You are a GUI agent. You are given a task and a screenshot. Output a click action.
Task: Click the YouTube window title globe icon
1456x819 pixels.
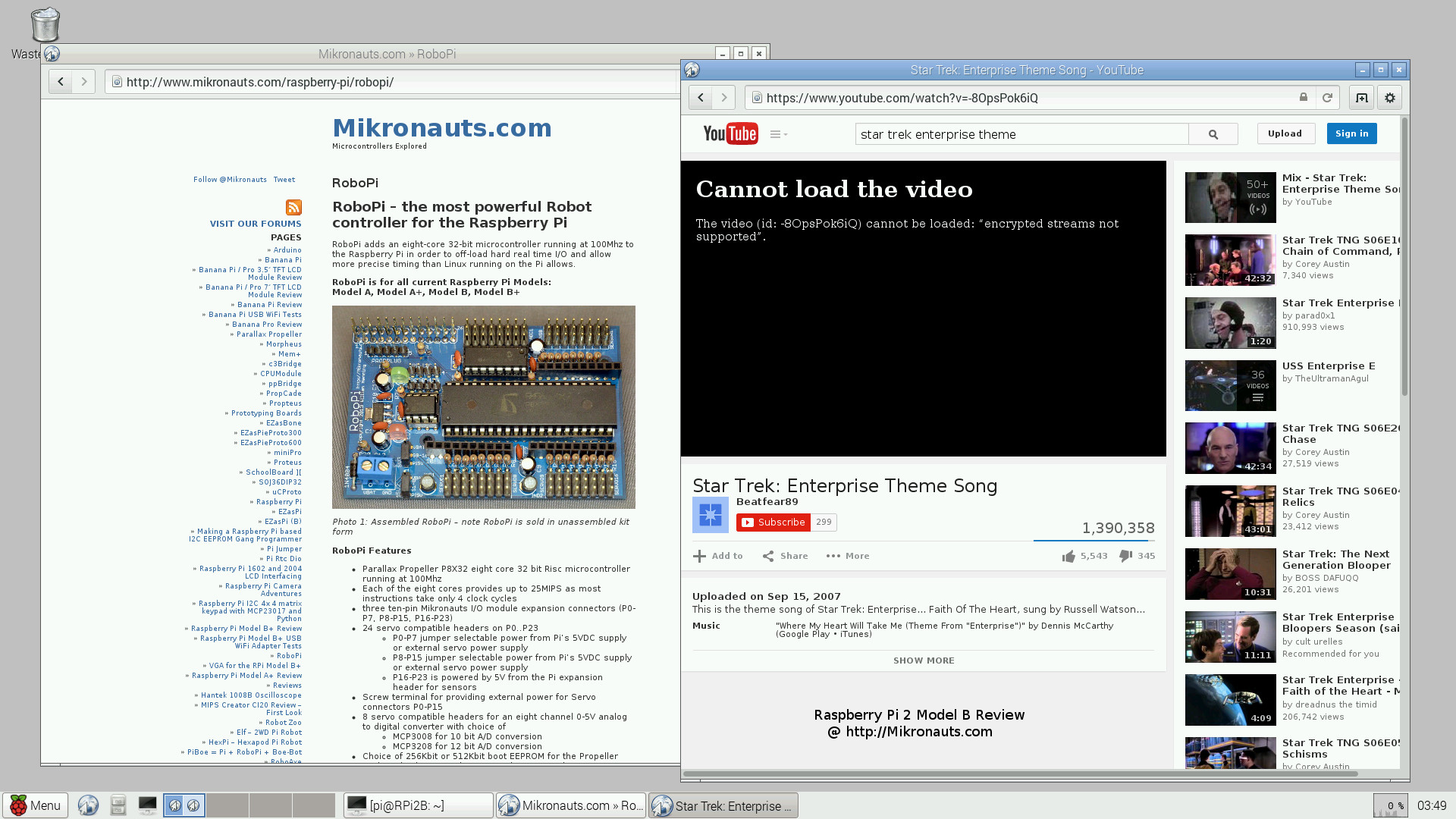pyautogui.click(x=692, y=70)
